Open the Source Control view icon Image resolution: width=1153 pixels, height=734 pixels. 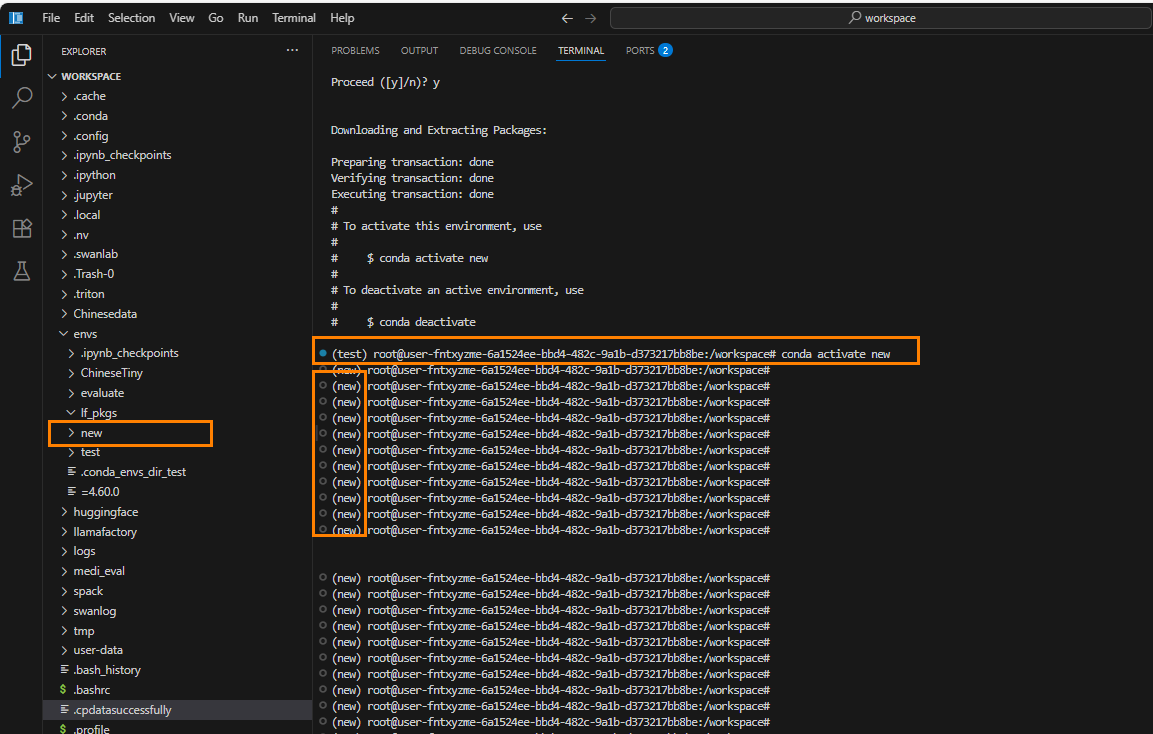coord(21,141)
